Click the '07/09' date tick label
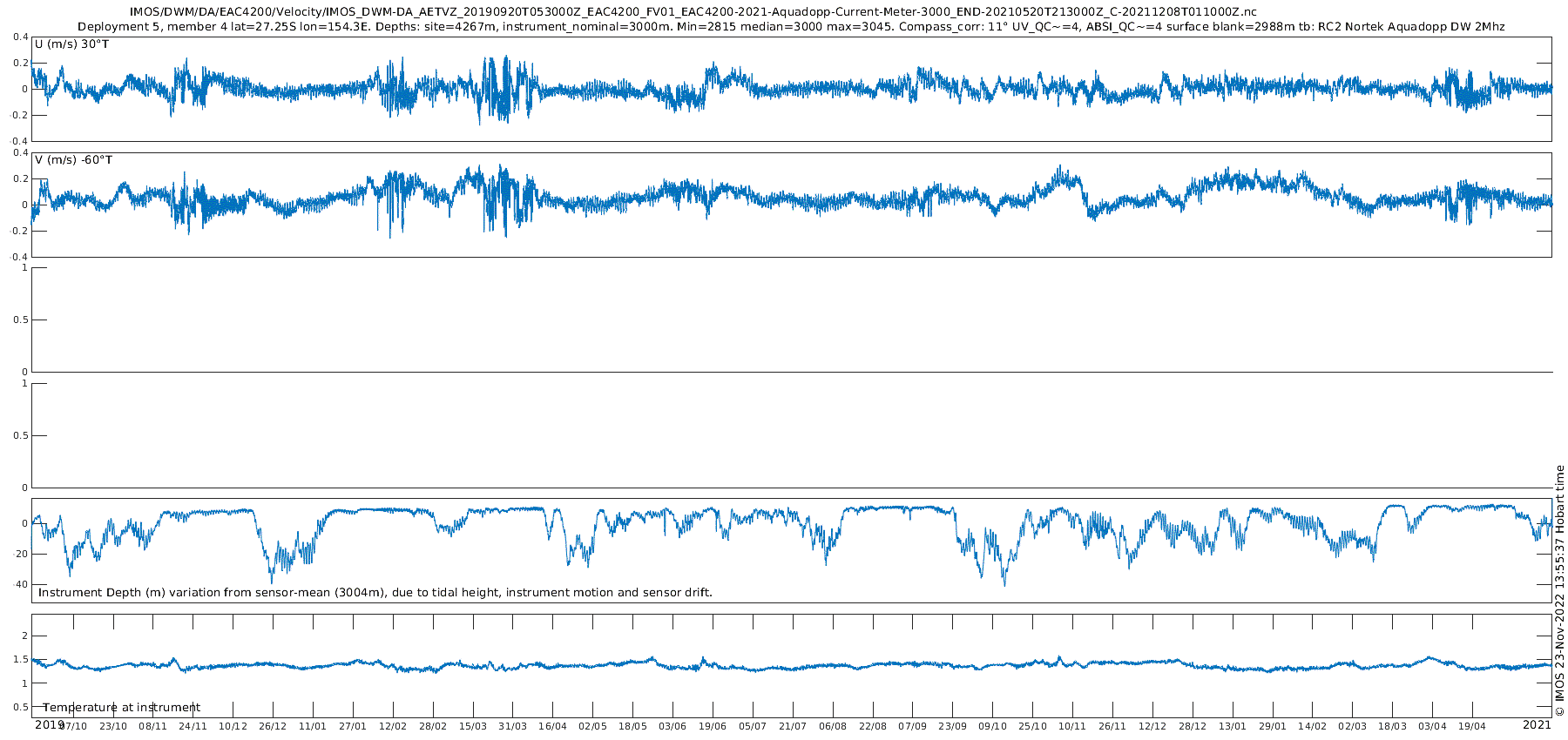The height and width of the screenshot is (740, 1568). (913, 726)
